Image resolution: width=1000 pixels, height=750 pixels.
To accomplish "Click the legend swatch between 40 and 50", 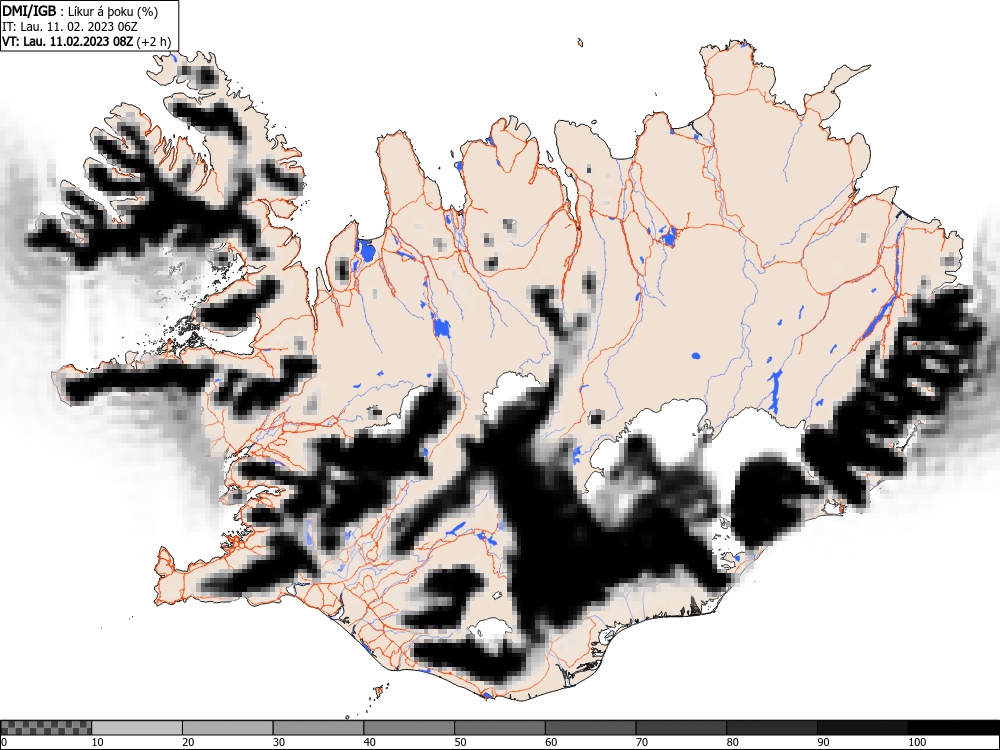I will 409,728.
